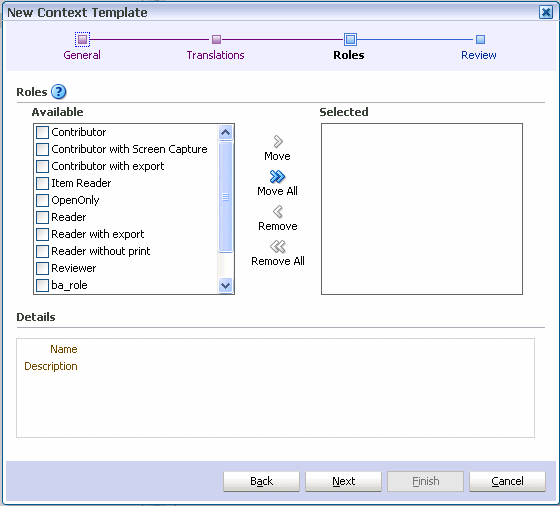Click the Translations step marker square
The width and height of the screenshot is (560, 506).
[x=216, y=39]
